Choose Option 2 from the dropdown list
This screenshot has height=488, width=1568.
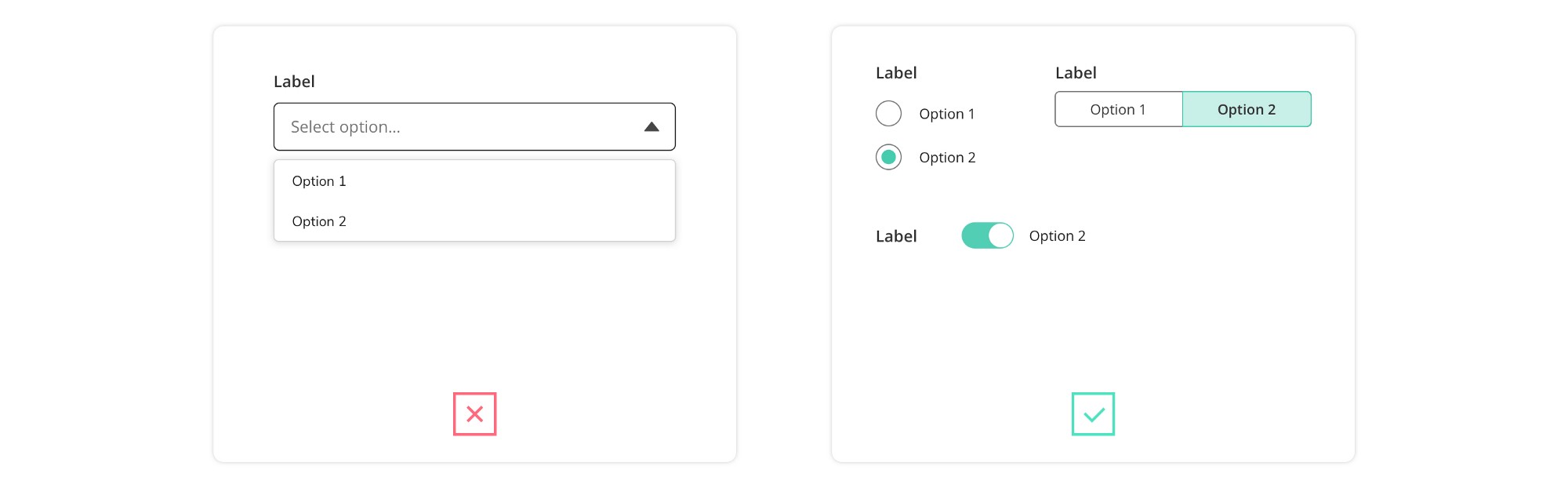(x=319, y=221)
